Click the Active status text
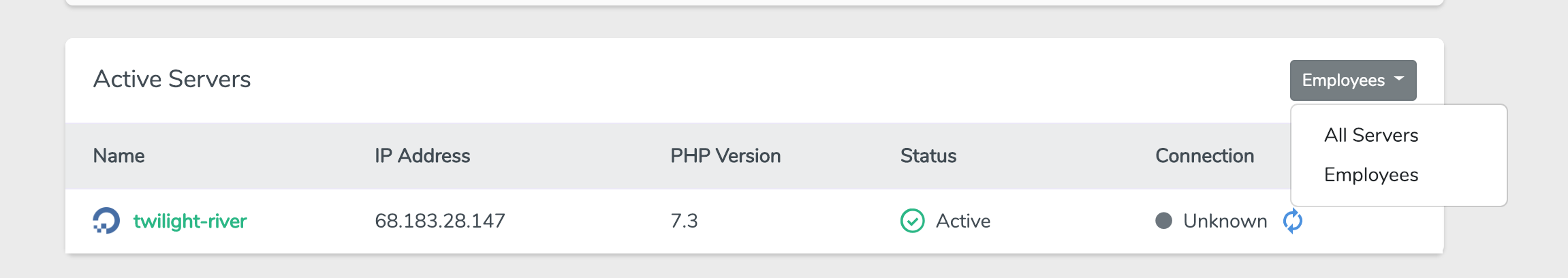Image resolution: width=1568 pixels, height=278 pixels. (963, 221)
